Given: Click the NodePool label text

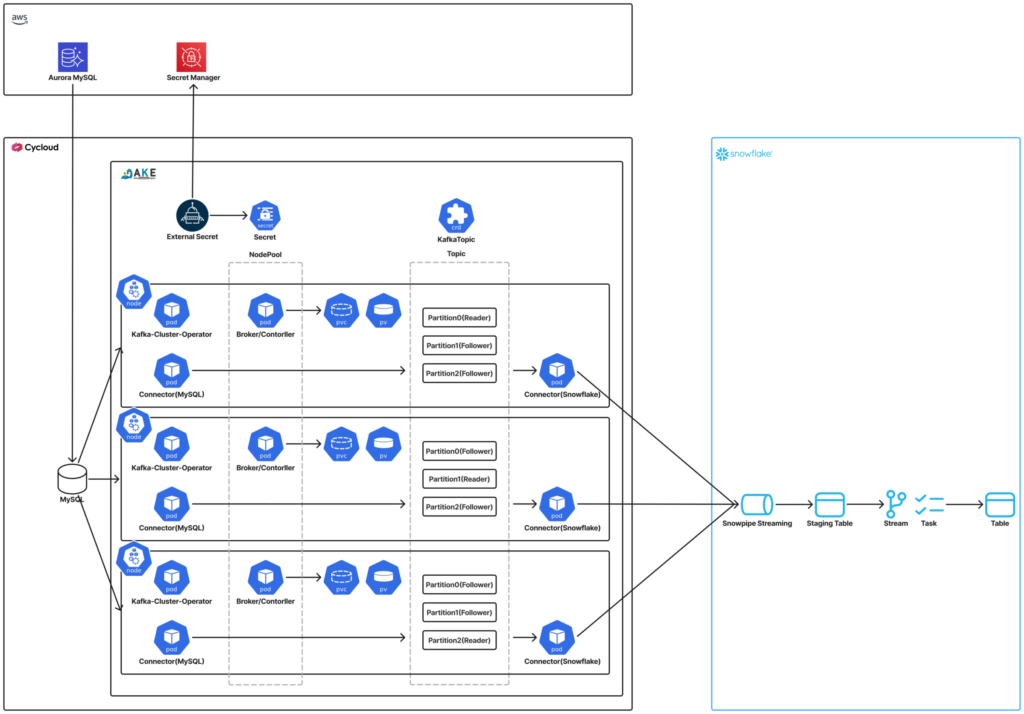Looking at the screenshot, I should tap(265, 254).
